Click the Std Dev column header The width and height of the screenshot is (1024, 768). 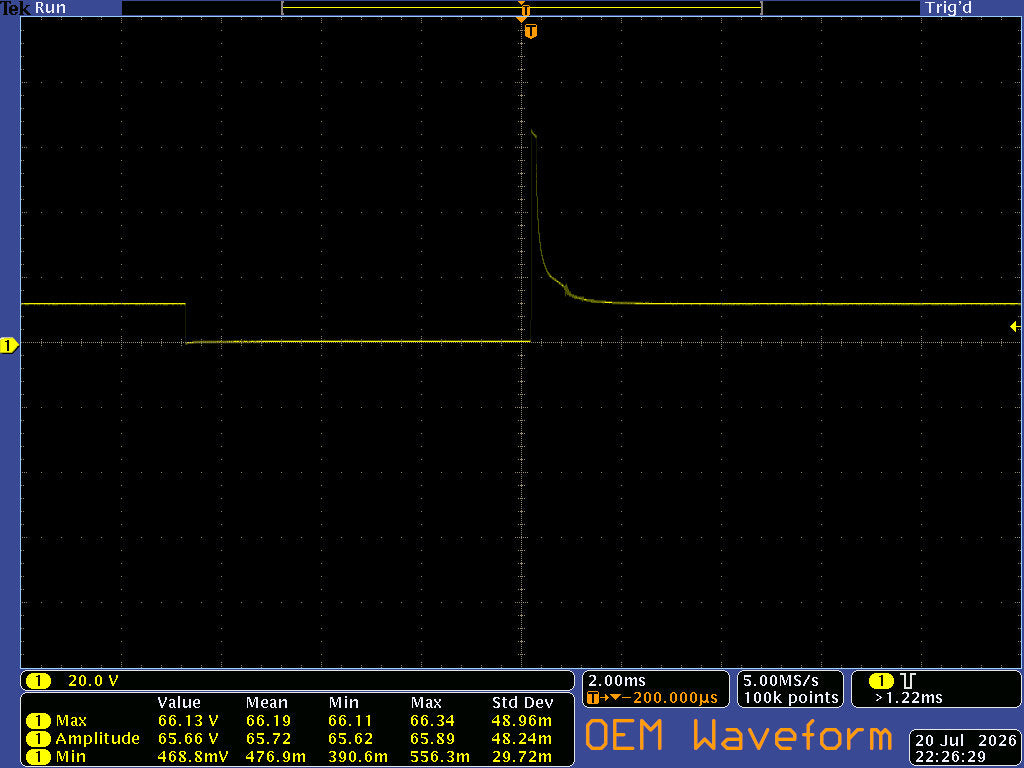522,703
